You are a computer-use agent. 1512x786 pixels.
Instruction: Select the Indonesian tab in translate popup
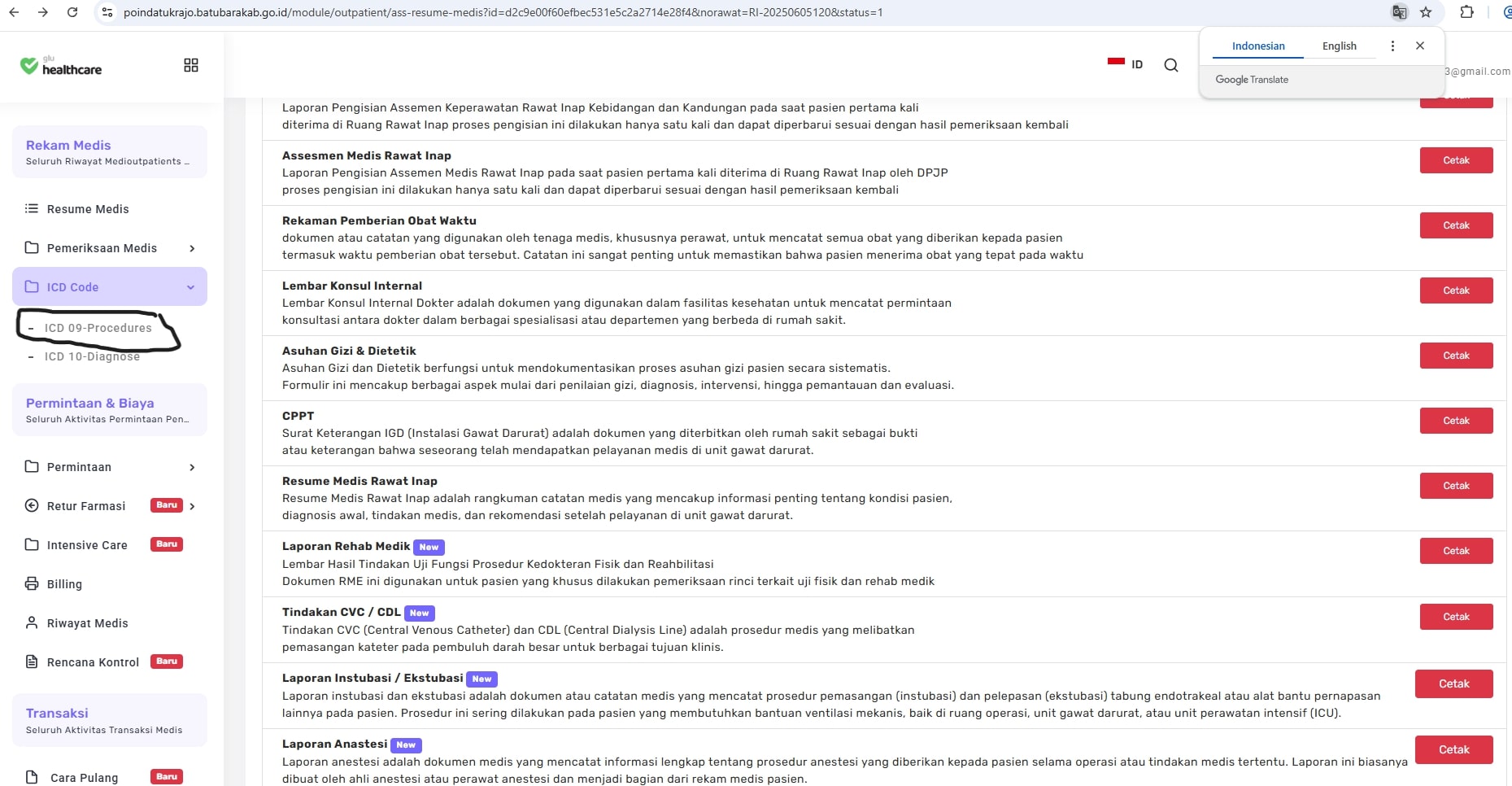1258,46
